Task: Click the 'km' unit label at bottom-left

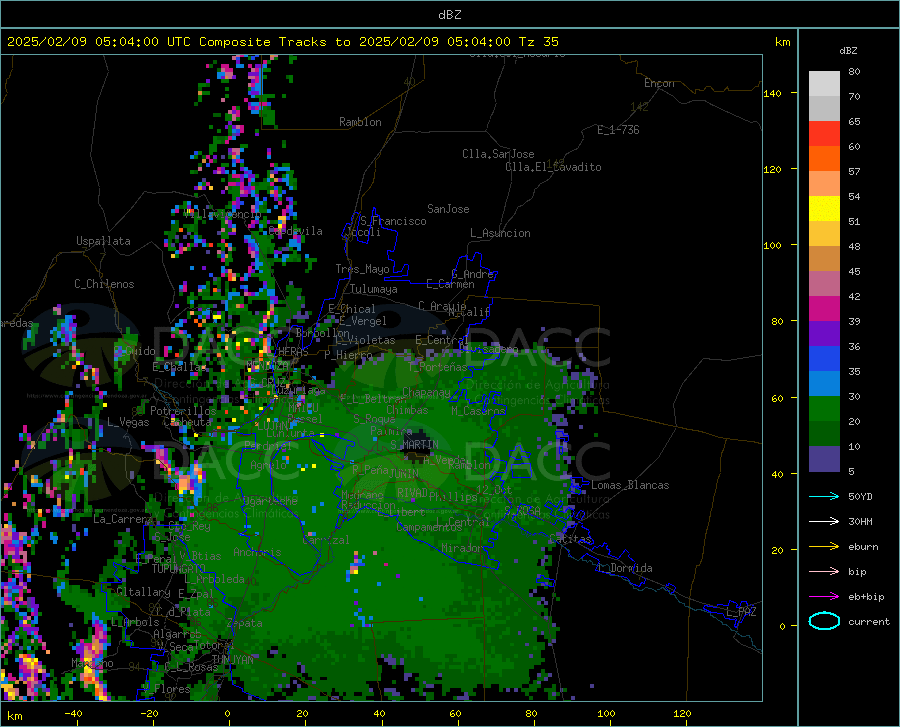Action: click(x=14, y=716)
